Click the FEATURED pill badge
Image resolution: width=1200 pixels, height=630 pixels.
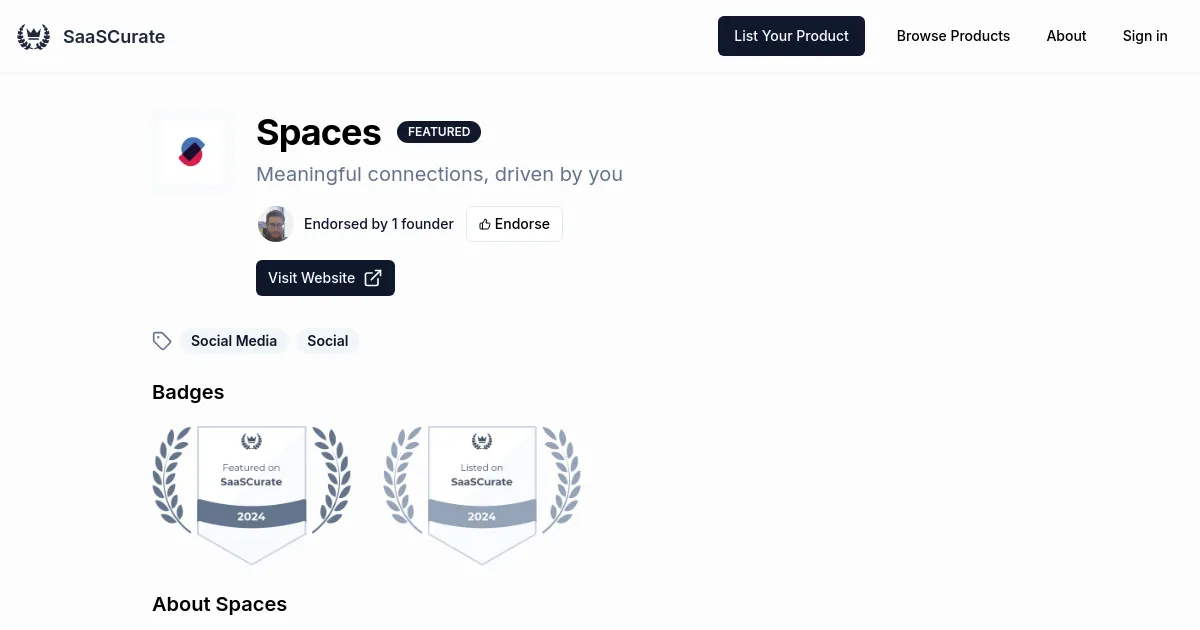pyautogui.click(x=439, y=132)
